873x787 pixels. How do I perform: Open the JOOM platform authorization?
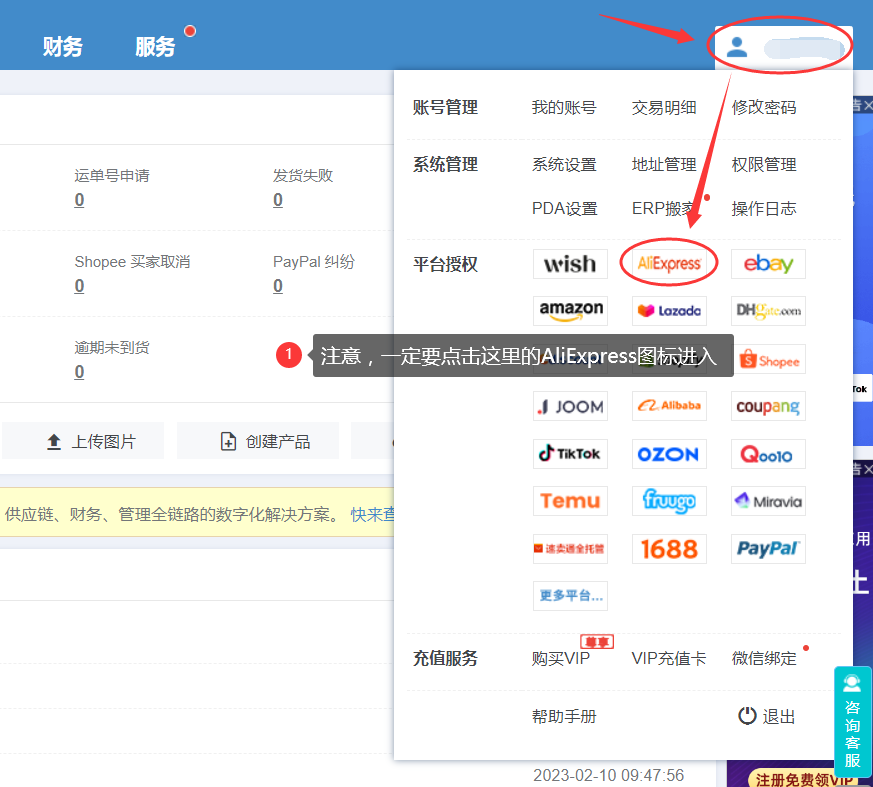570,406
